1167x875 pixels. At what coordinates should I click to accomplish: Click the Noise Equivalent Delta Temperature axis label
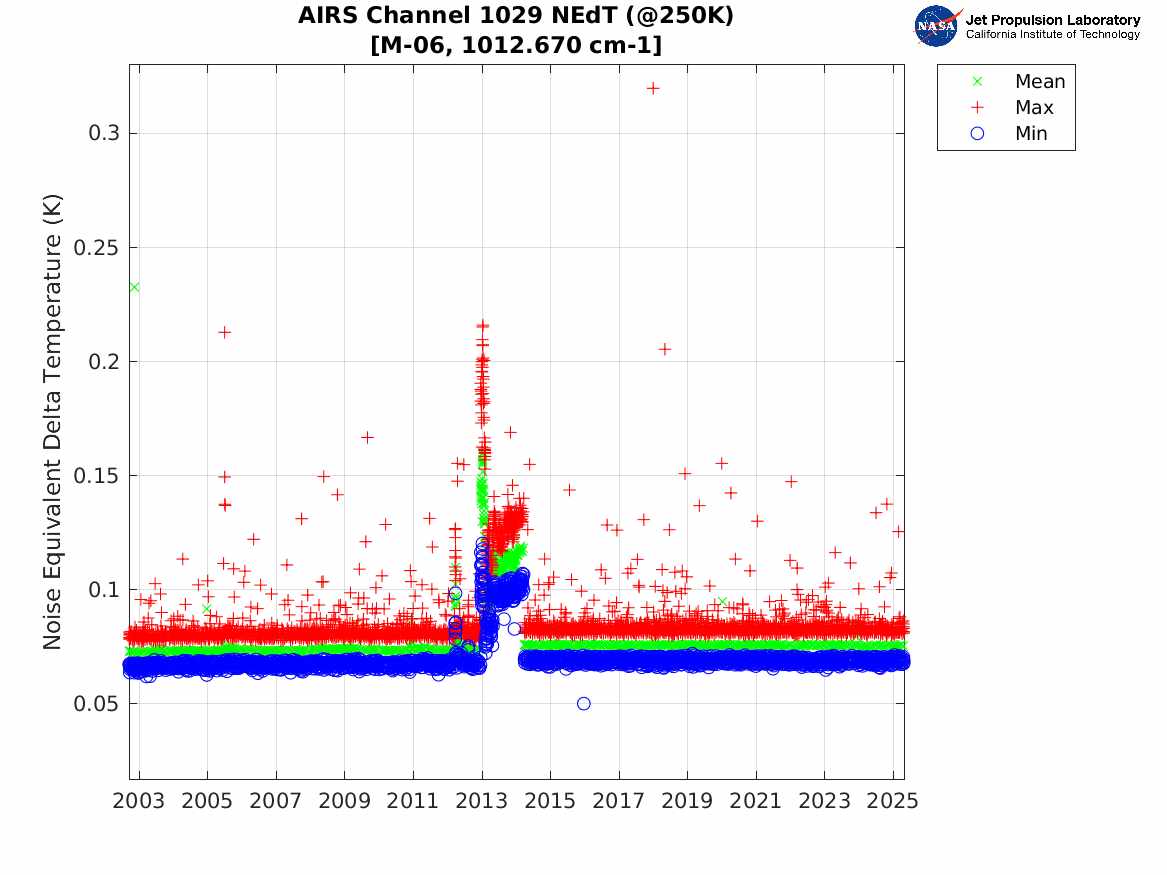(53, 421)
